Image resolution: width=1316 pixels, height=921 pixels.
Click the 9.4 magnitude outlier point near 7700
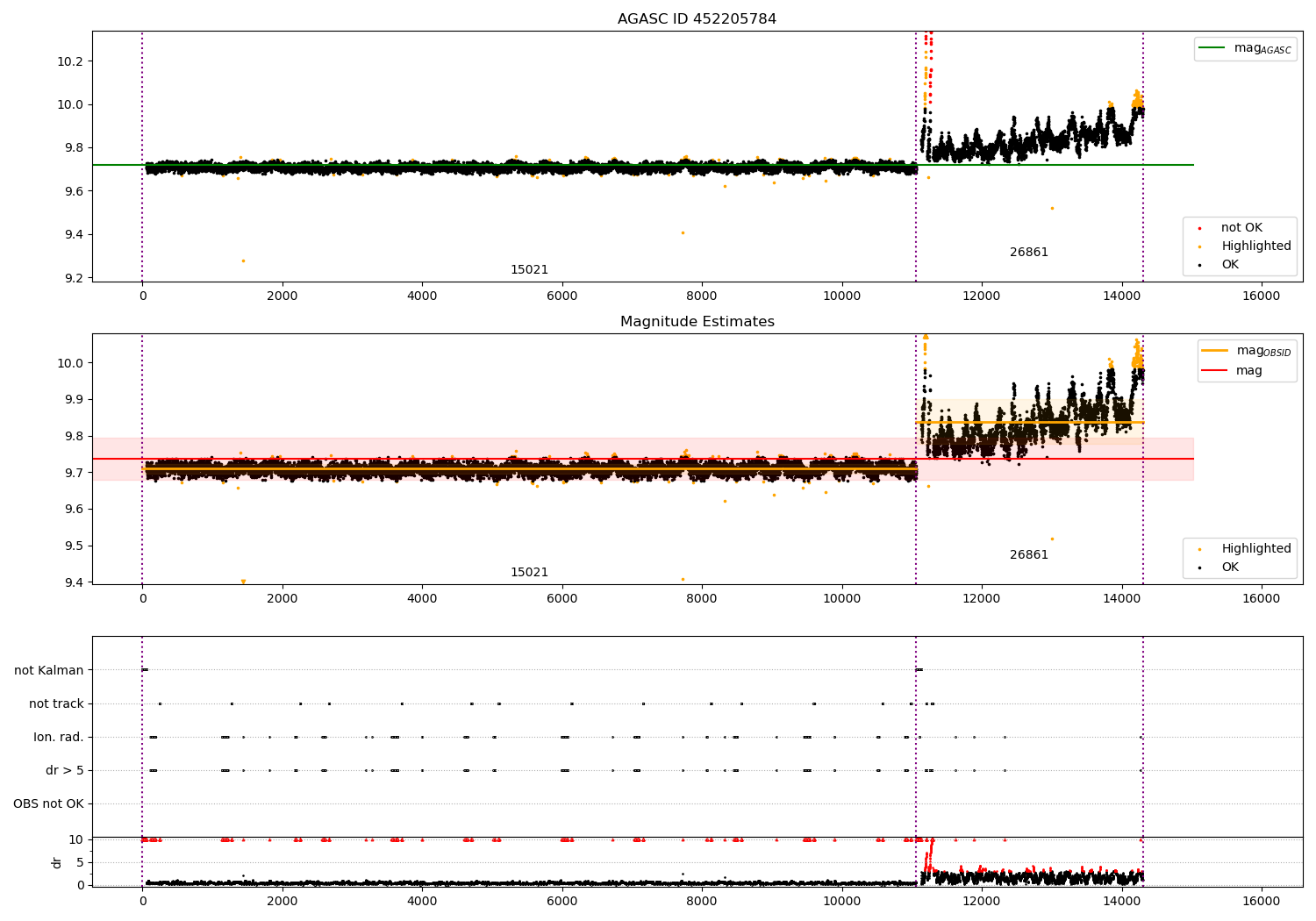[x=683, y=232]
